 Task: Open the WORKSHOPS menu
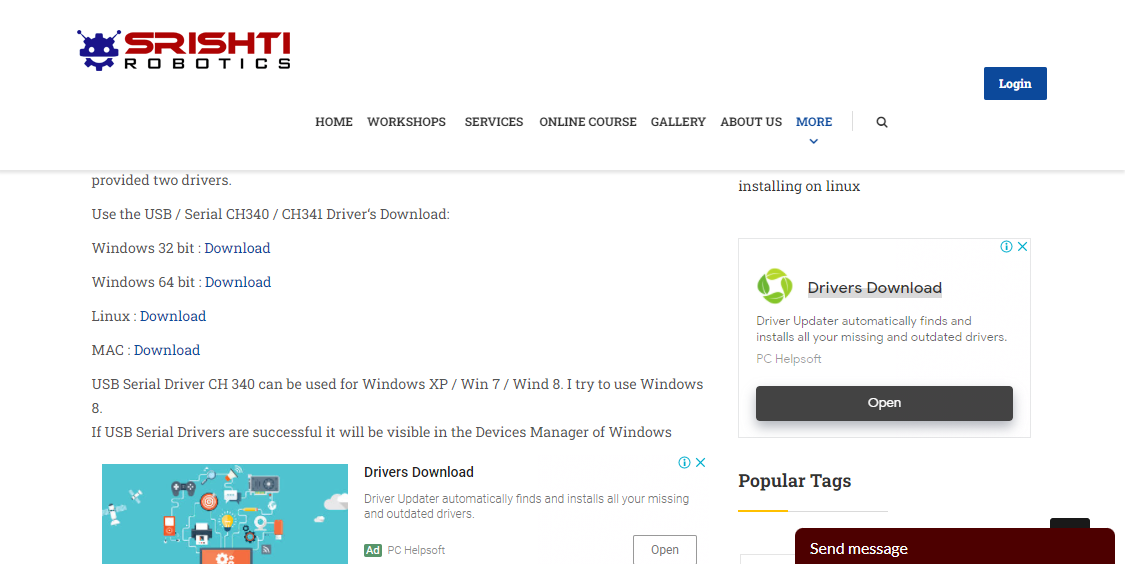coord(406,122)
